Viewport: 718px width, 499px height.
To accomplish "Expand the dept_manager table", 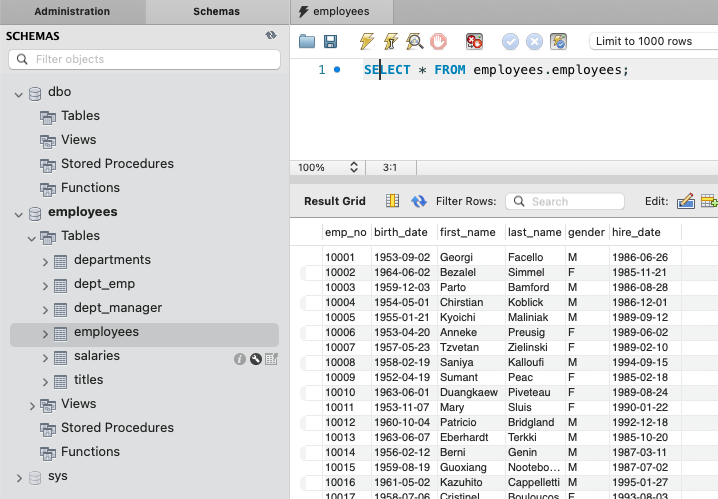I will [45, 310].
